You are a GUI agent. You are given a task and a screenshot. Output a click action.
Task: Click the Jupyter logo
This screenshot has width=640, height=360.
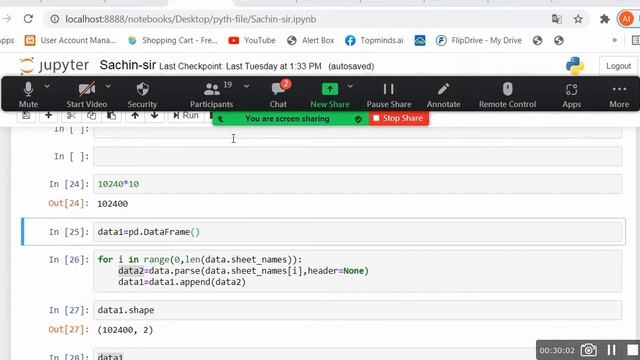point(54,65)
